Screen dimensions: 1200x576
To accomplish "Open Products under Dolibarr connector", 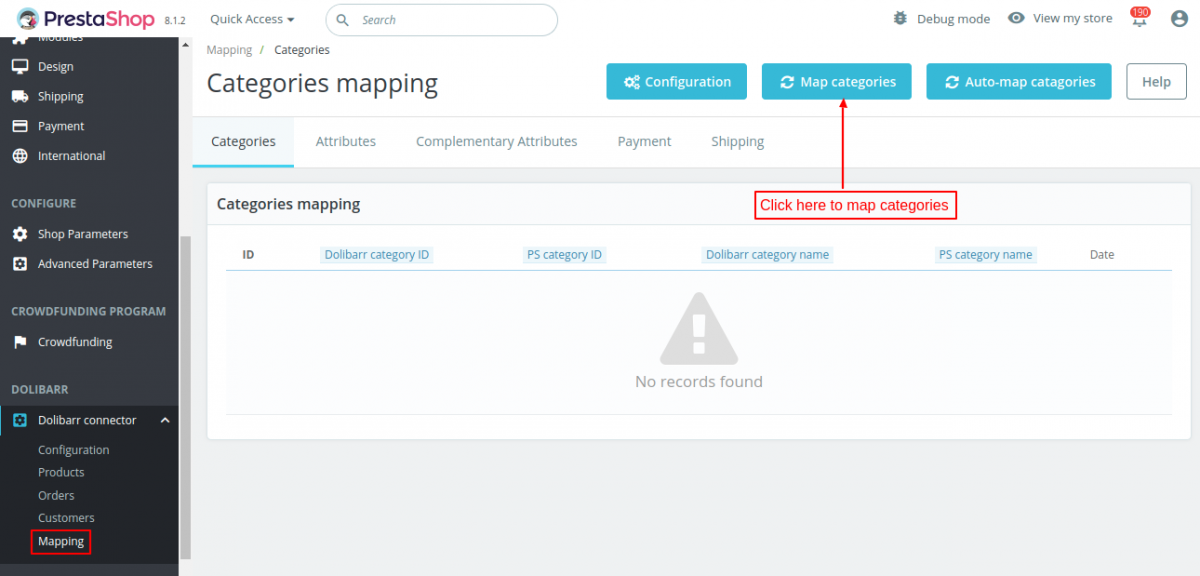I will tap(61, 472).
